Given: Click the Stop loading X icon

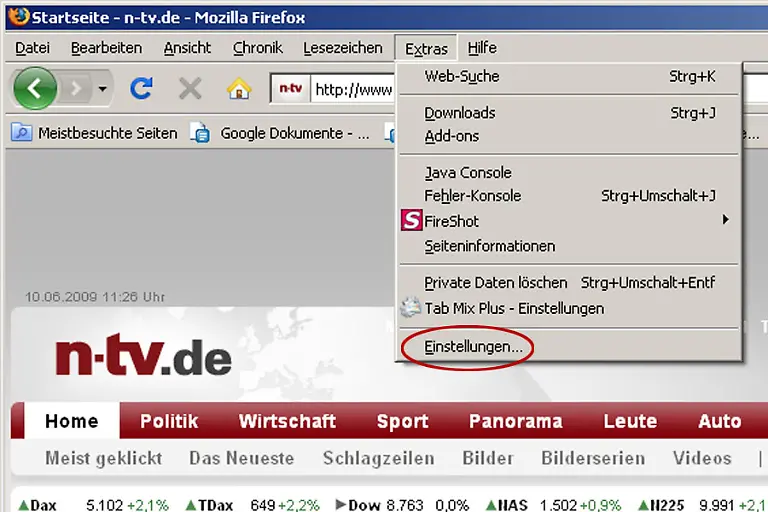Looking at the screenshot, I should coord(190,89).
